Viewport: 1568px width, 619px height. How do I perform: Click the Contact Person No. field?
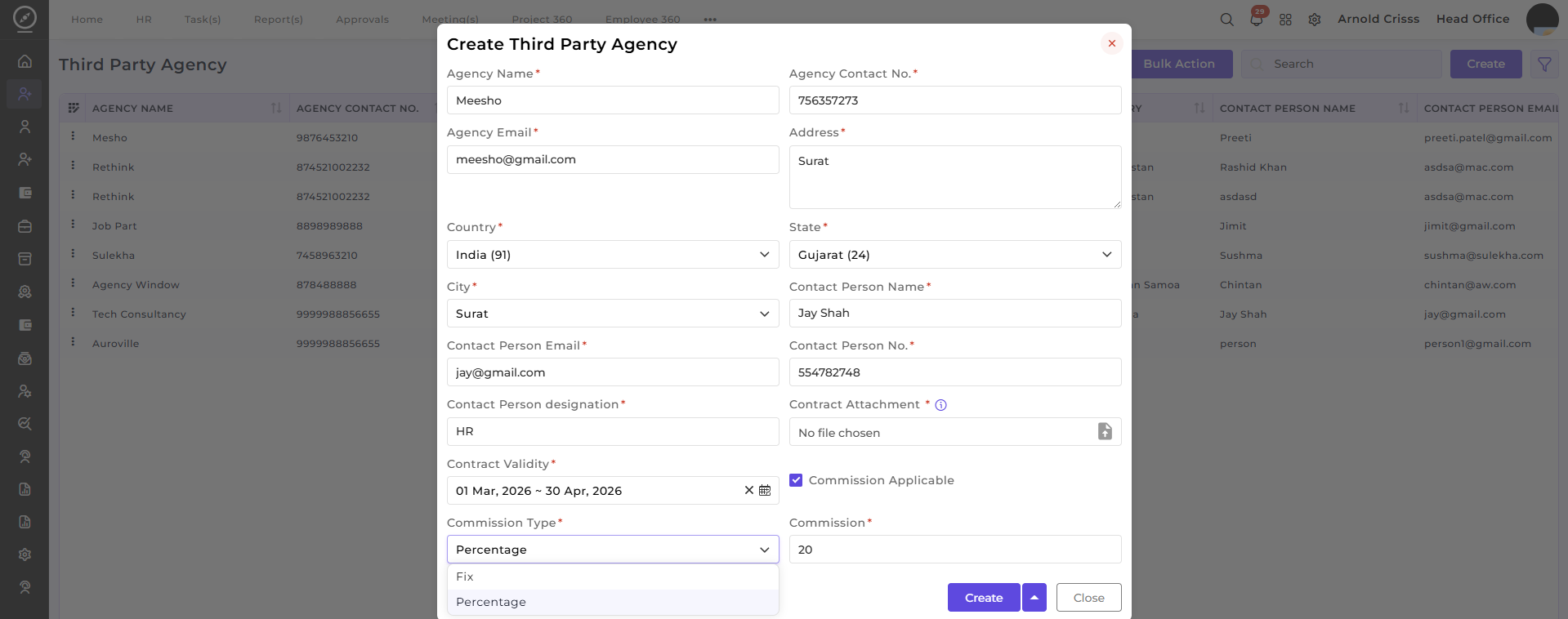click(955, 372)
